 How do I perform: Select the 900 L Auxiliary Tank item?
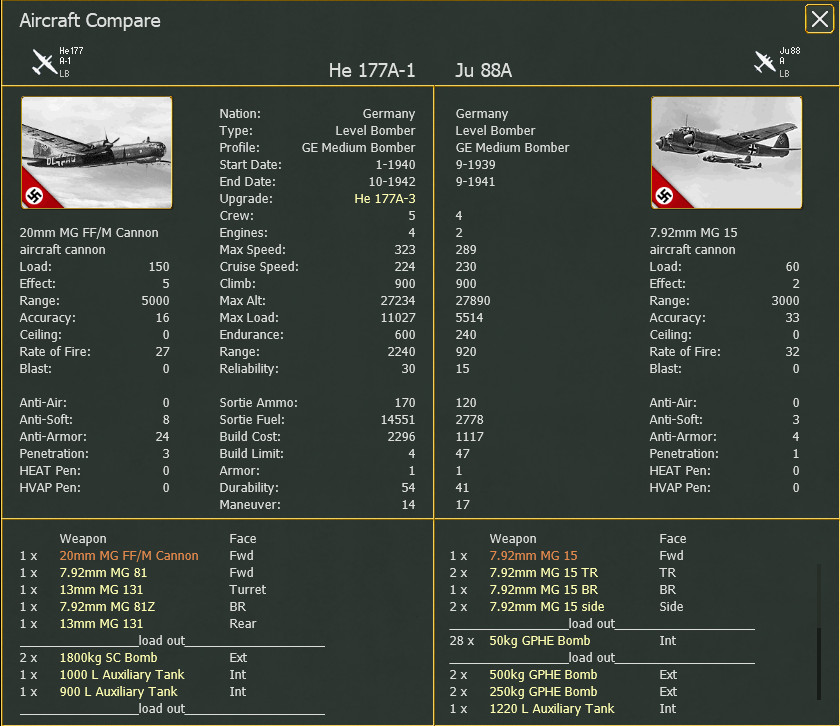tap(118, 692)
